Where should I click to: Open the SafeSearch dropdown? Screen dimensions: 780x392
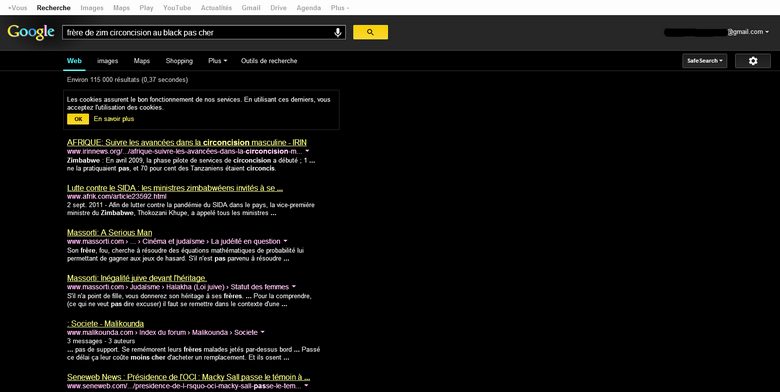pyautogui.click(x=704, y=61)
